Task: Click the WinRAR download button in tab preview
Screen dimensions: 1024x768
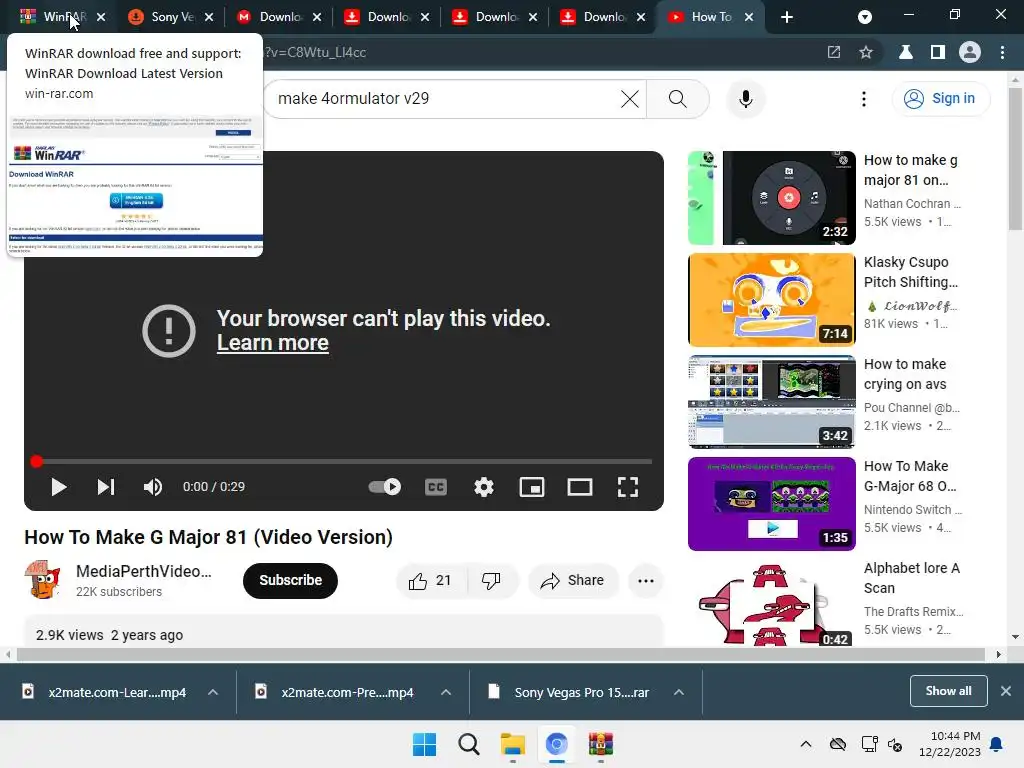Action: point(136,200)
